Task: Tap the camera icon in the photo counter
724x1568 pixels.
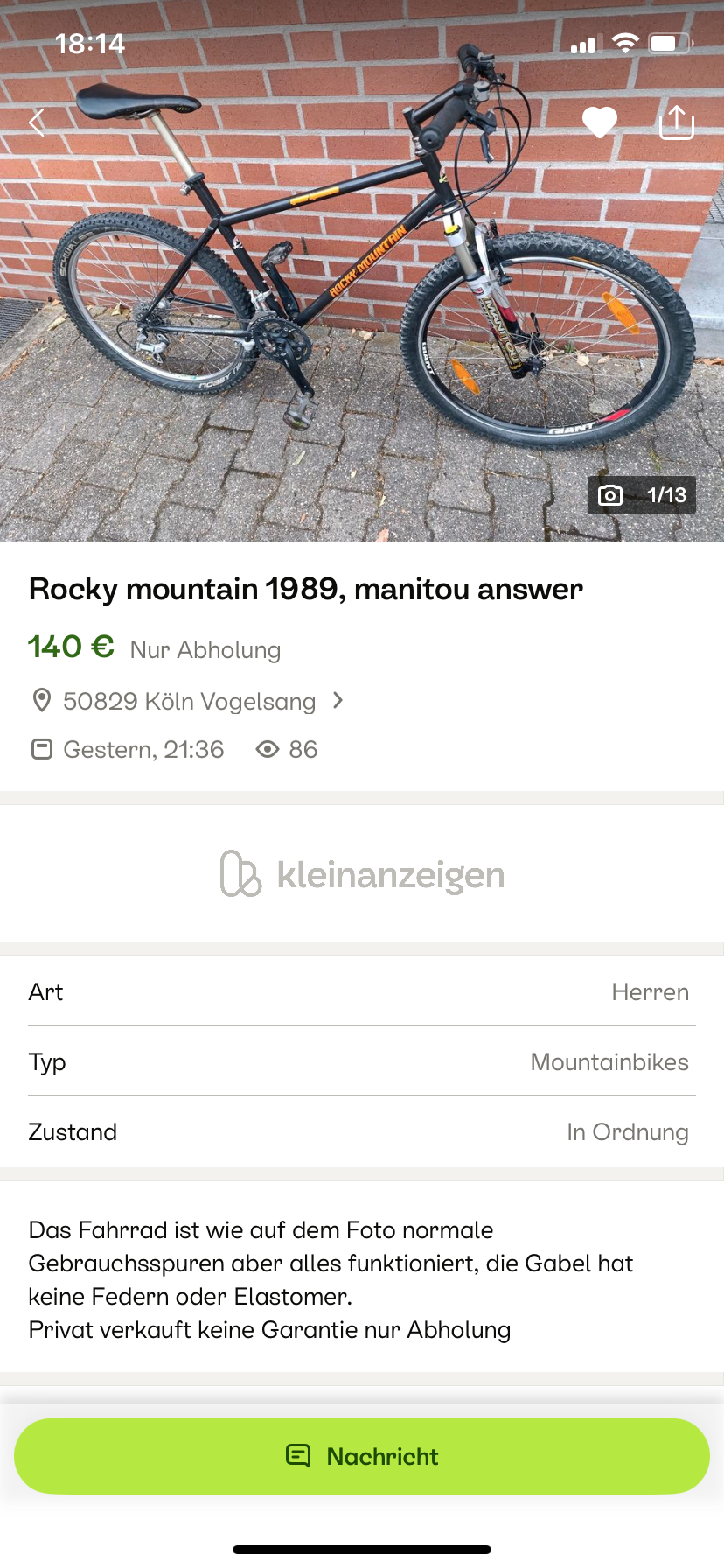Action: click(x=610, y=495)
